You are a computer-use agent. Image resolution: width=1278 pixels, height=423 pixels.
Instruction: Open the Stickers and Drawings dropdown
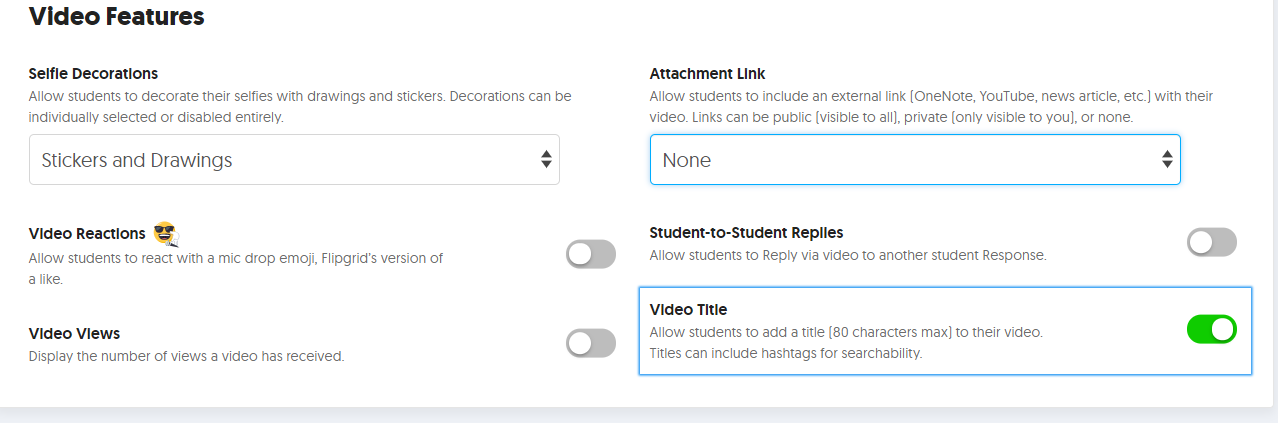294,160
